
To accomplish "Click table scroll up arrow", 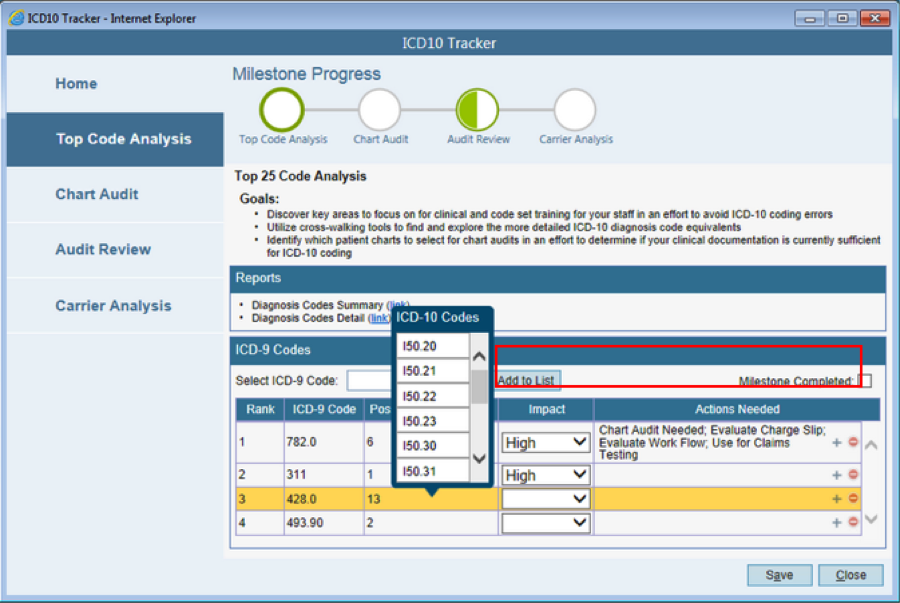I will point(871,445).
